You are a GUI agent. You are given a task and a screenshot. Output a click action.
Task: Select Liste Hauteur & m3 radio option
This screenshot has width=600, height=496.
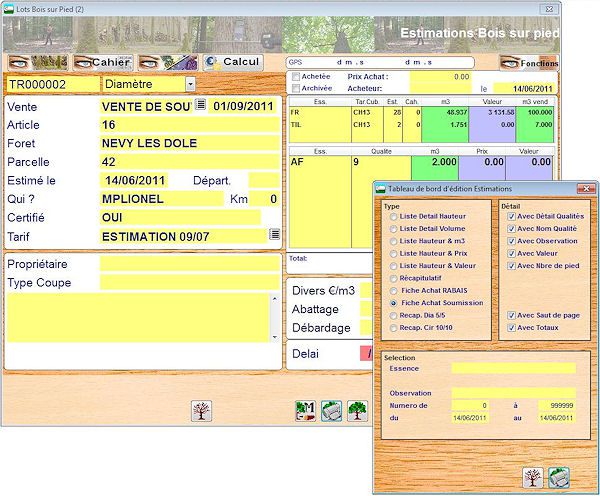[393, 241]
